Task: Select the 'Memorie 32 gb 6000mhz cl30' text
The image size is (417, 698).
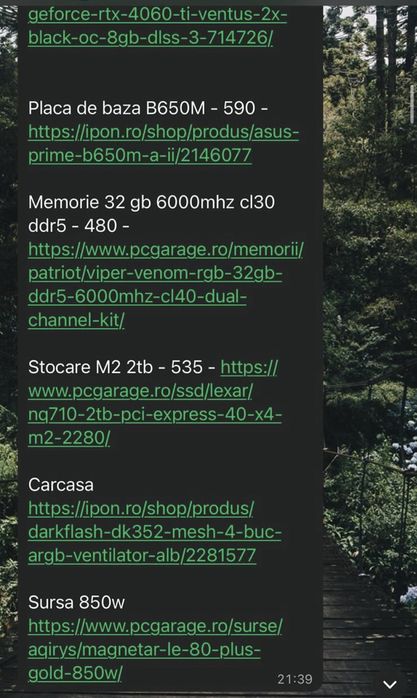Action: [x=151, y=203]
